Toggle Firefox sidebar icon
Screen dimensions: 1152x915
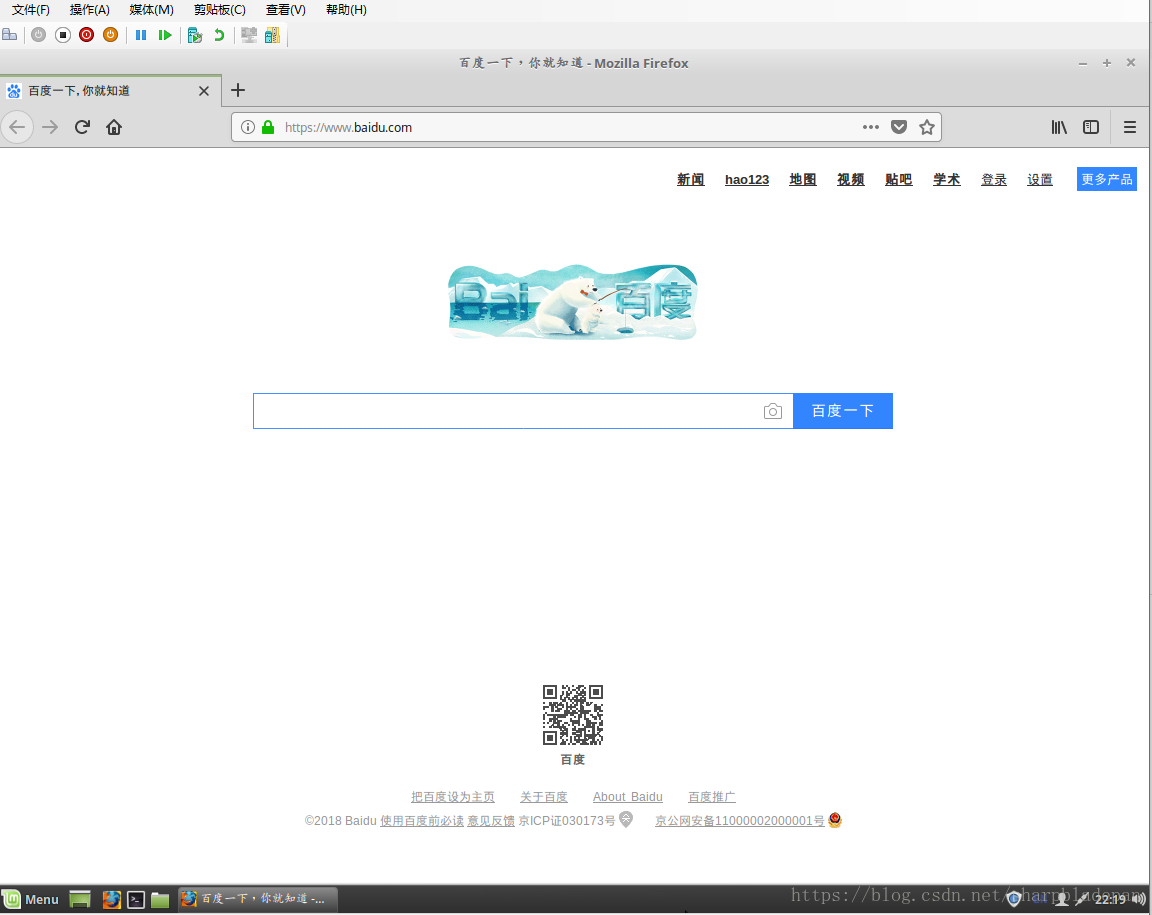point(1091,127)
